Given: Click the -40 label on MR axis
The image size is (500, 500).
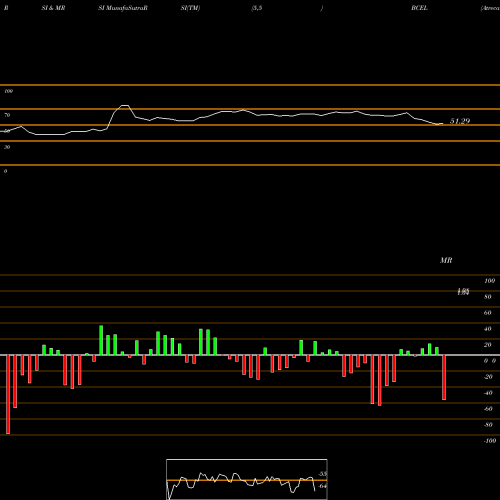Looking at the screenshot, I should click(488, 393).
